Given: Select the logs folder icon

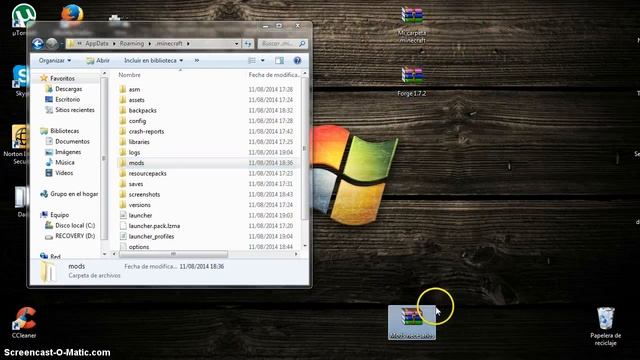Looking at the screenshot, I should 123,152.
